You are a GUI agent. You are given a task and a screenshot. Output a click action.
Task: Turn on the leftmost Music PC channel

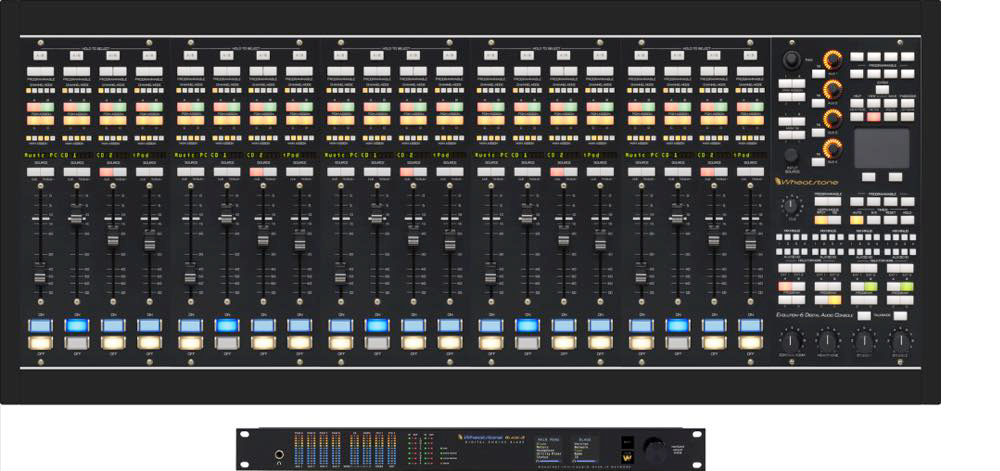pos(40,325)
